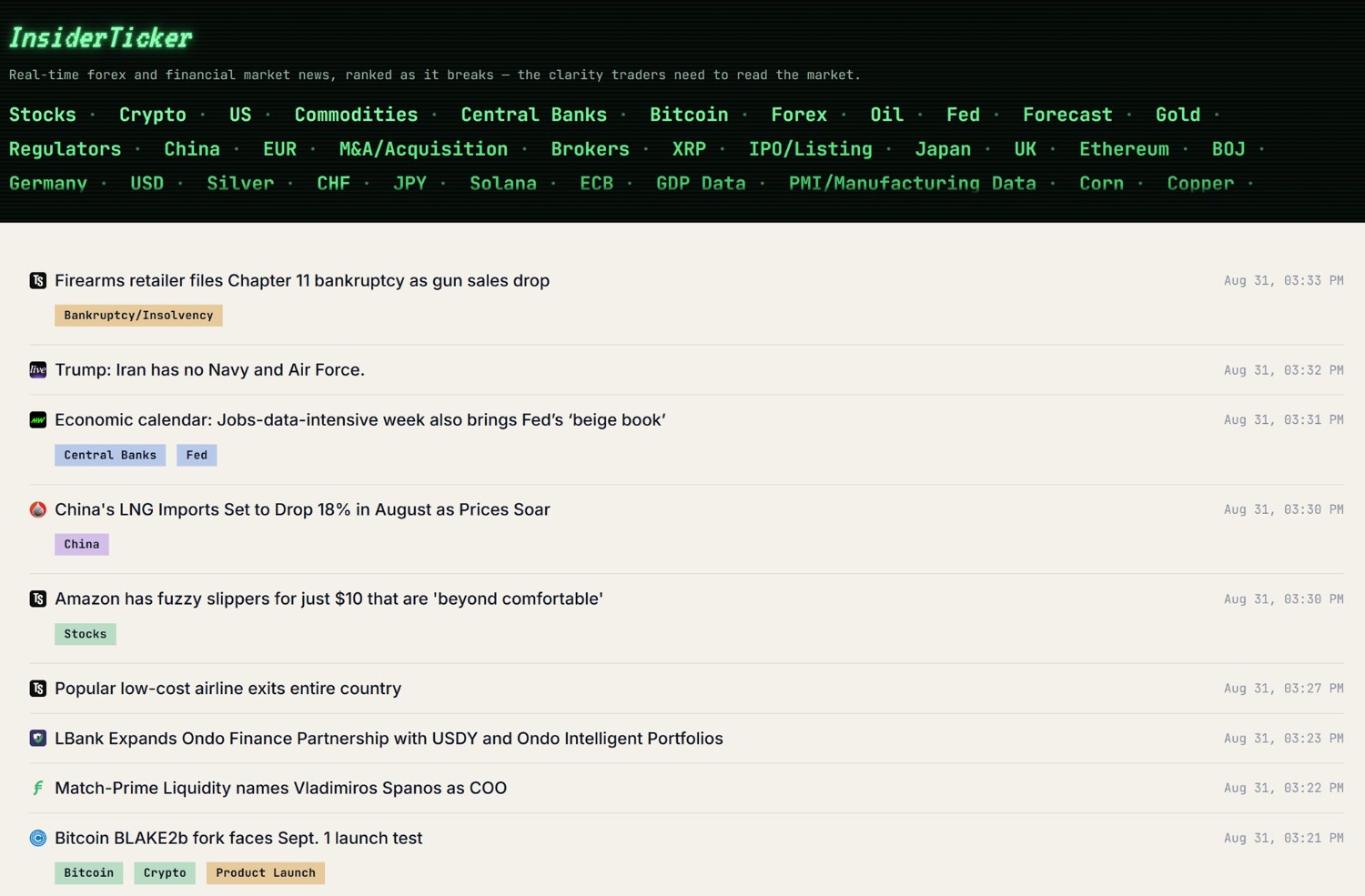
Task: Open the Stocks category in the nav
Action: [43, 115]
